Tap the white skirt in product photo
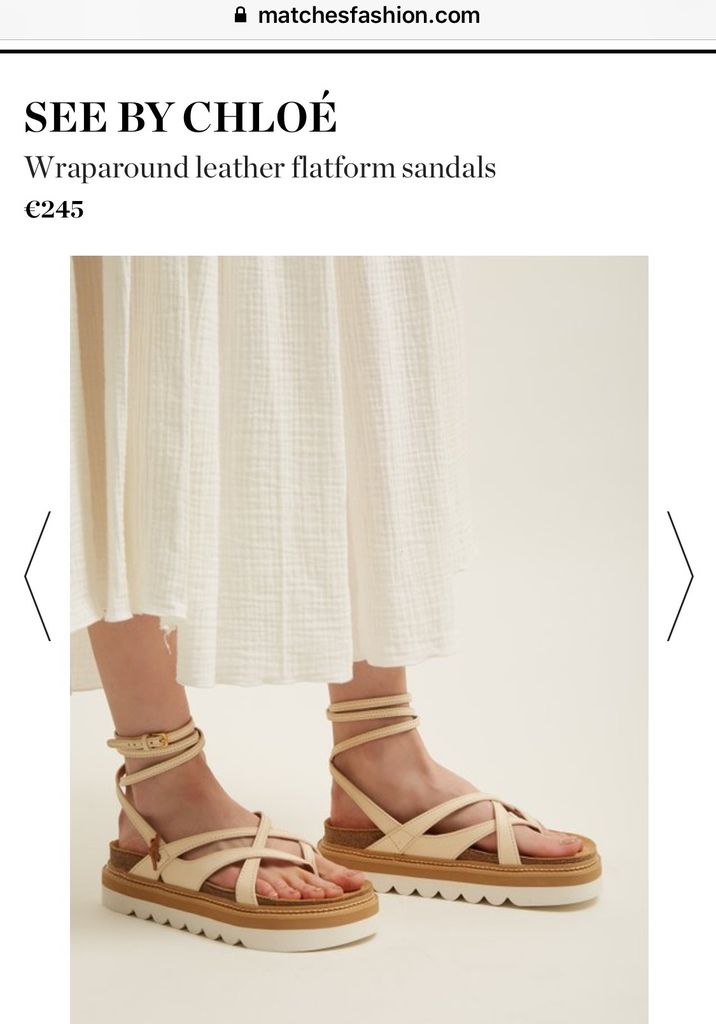This screenshot has width=716, height=1024. click(268, 457)
